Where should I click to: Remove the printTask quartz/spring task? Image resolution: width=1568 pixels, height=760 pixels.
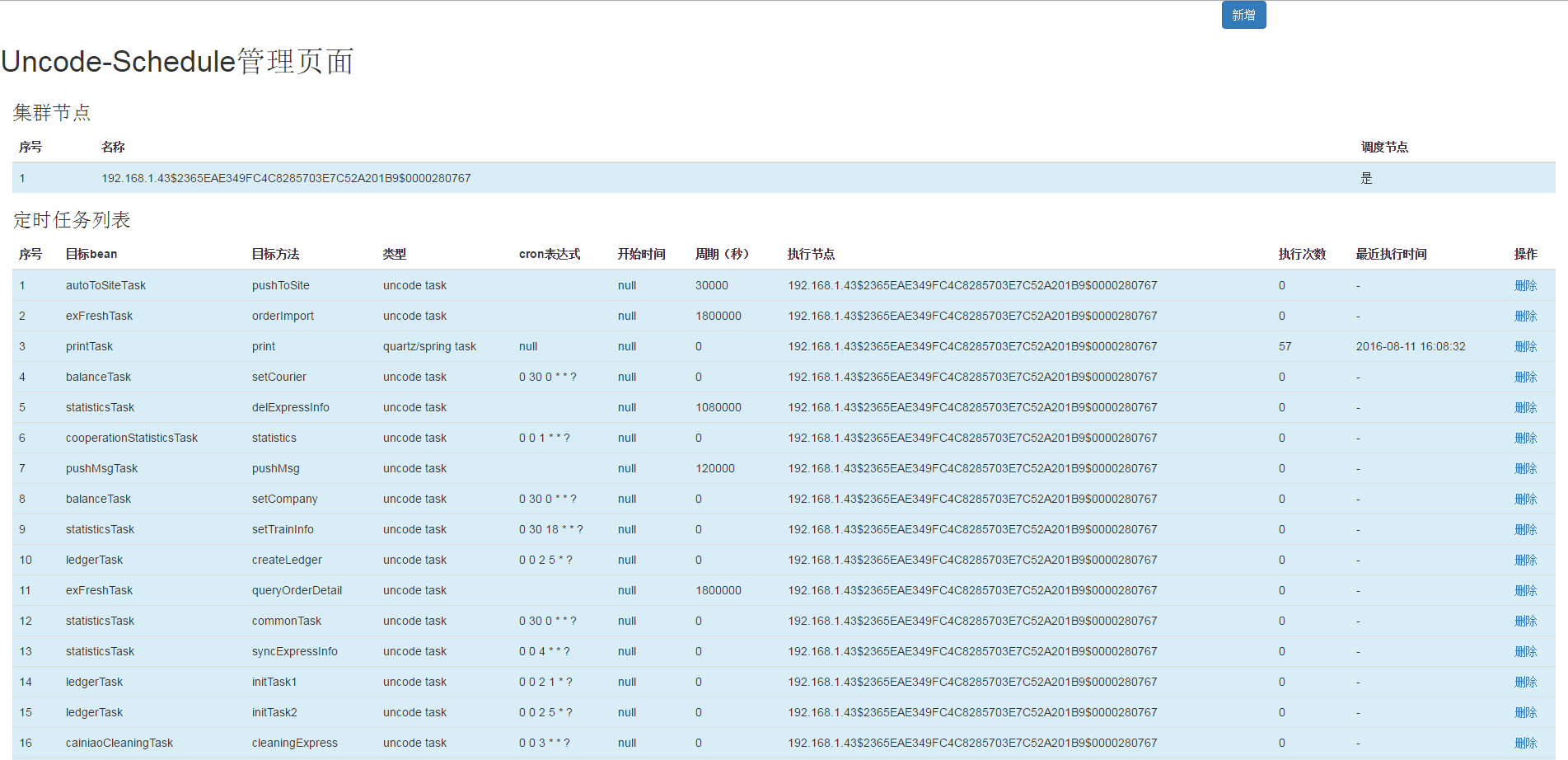1525,346
